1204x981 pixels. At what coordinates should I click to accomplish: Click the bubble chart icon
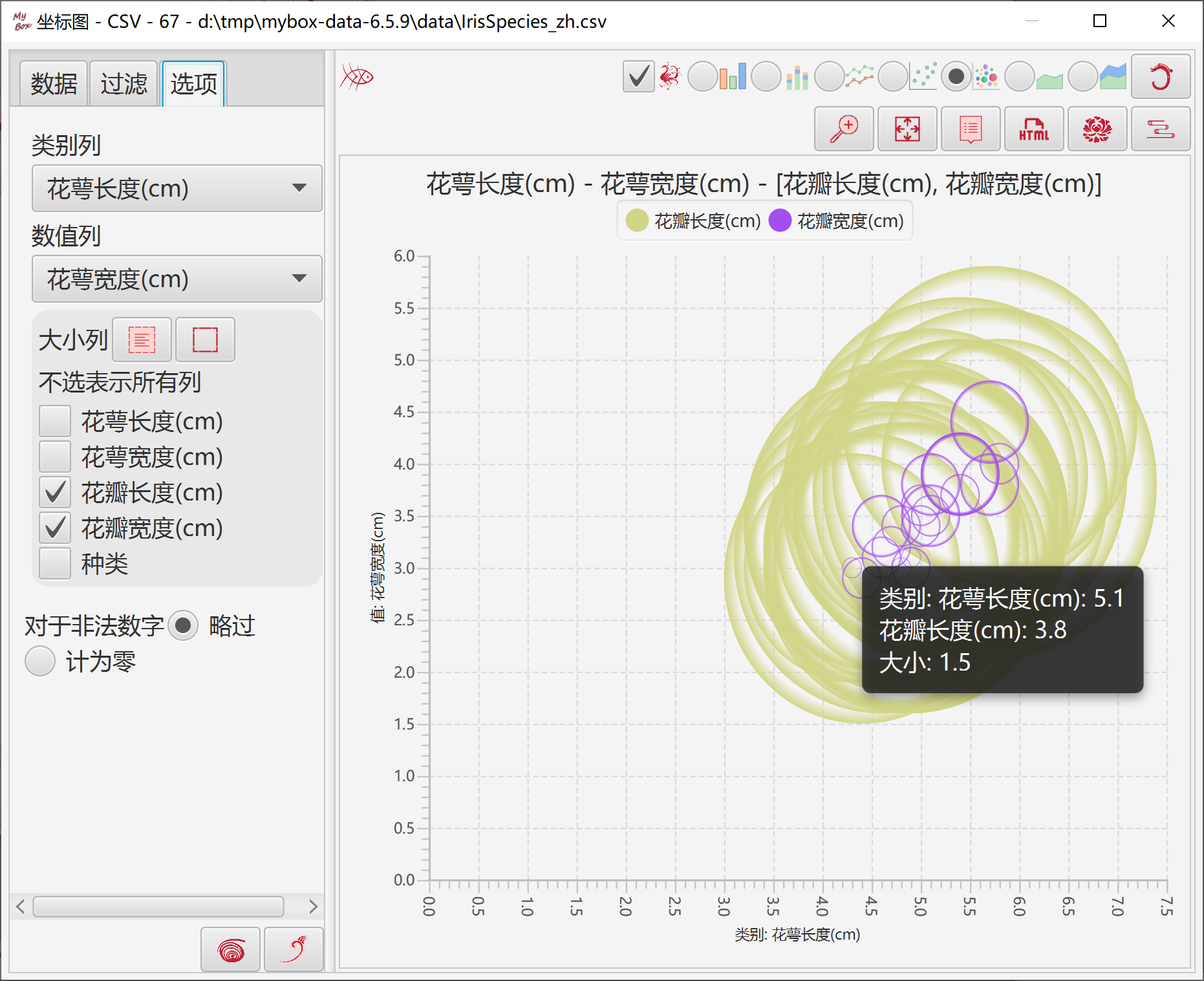coord(986,76)
